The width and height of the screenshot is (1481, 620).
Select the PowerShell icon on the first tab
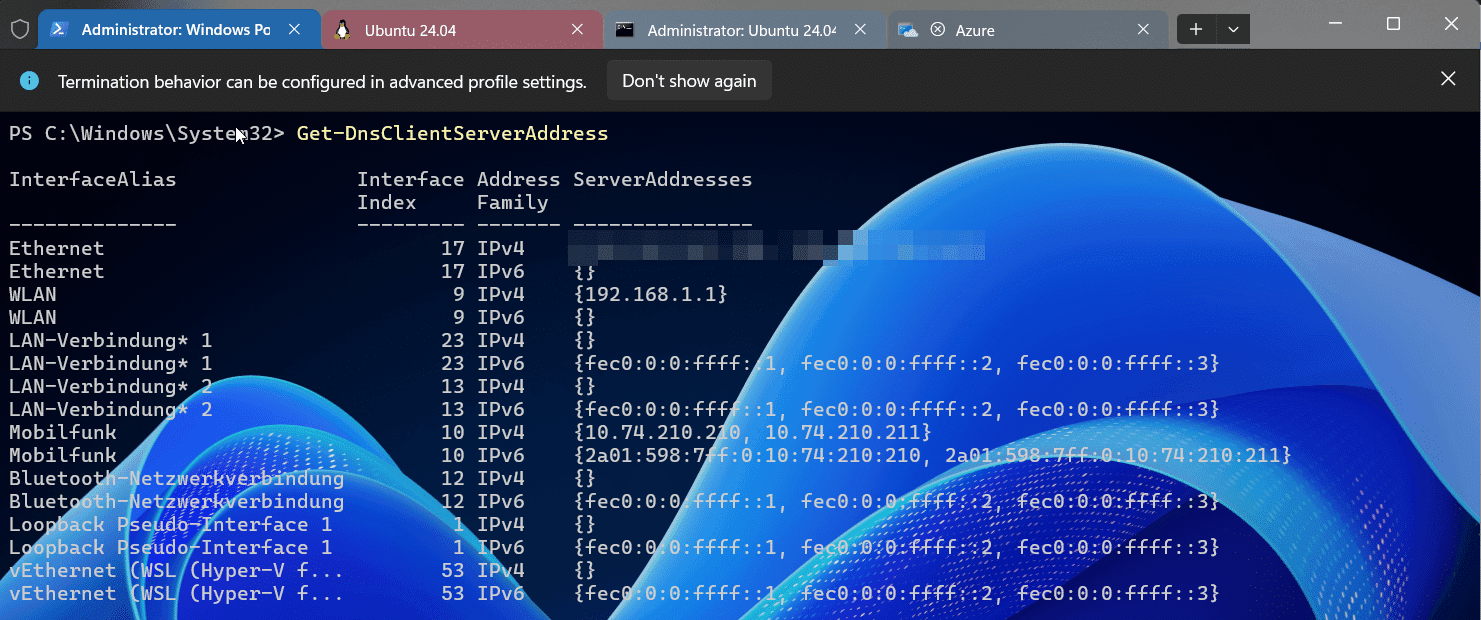tap(59, 29)
